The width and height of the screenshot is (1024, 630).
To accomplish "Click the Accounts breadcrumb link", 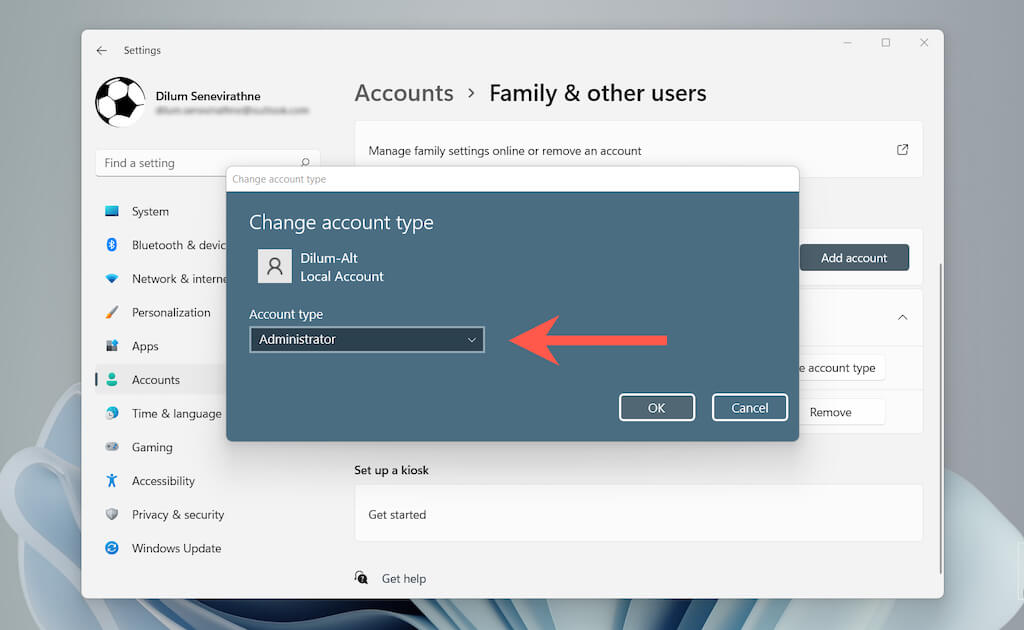I will [x=404, y=93].
